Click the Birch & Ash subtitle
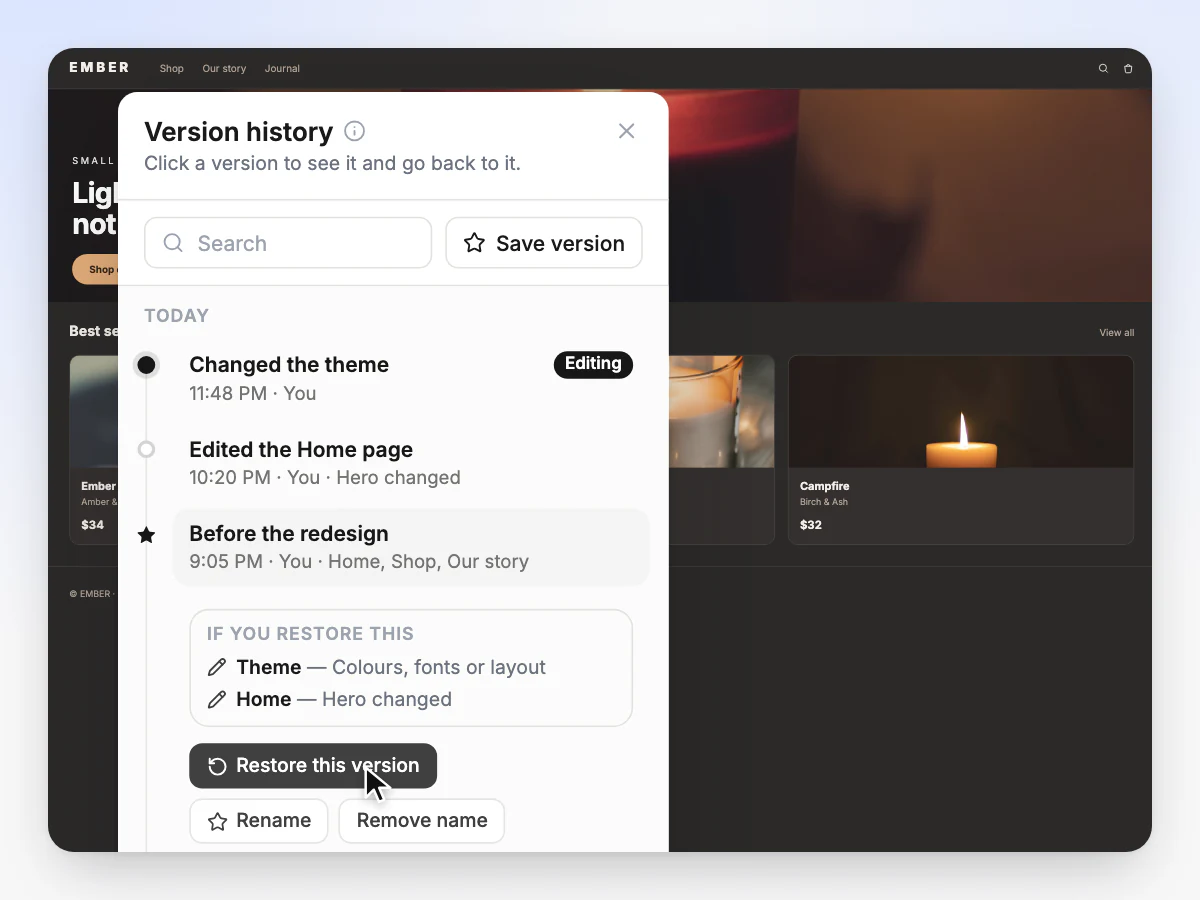 tap(824, 502)
